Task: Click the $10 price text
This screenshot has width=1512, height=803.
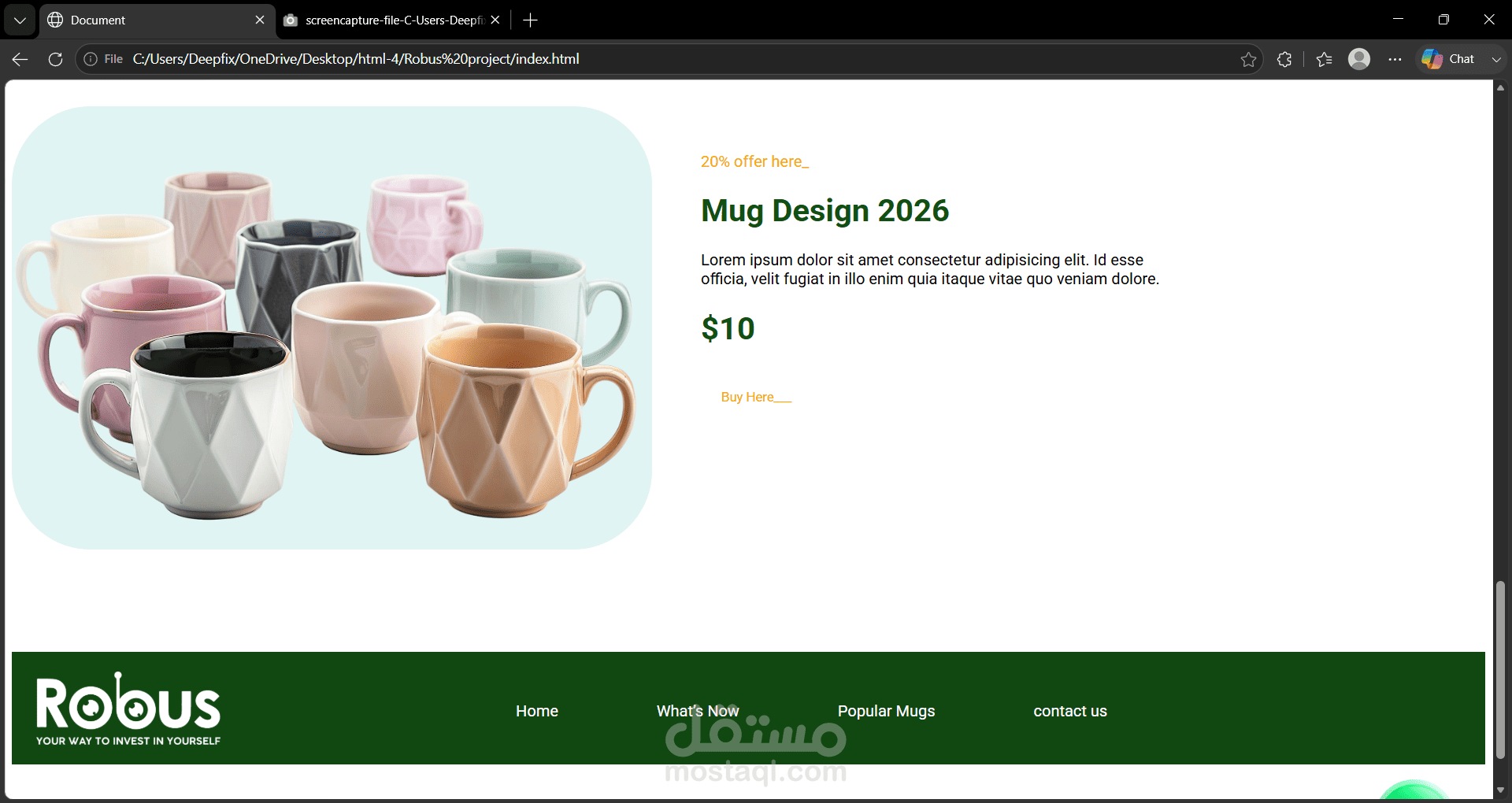Action: click(728, 328)
